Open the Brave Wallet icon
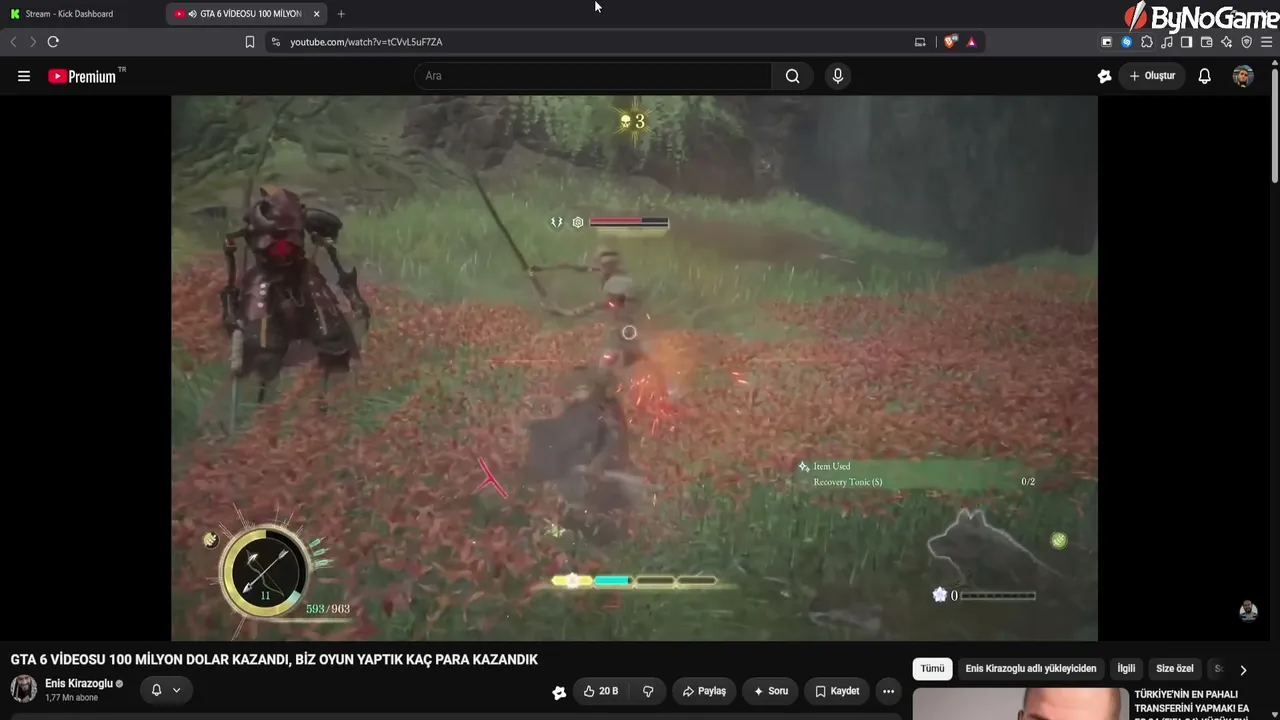1280x720 pixels. [1206, 42]
